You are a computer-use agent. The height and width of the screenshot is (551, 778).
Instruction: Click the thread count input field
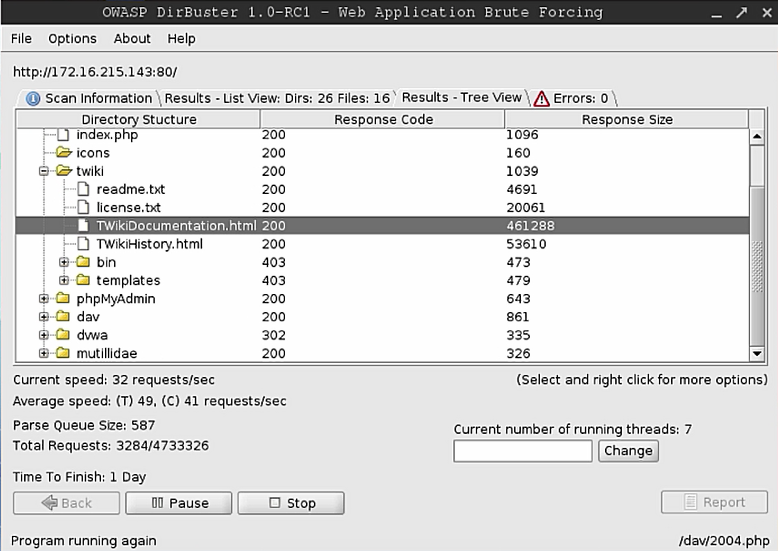[523, 451]
